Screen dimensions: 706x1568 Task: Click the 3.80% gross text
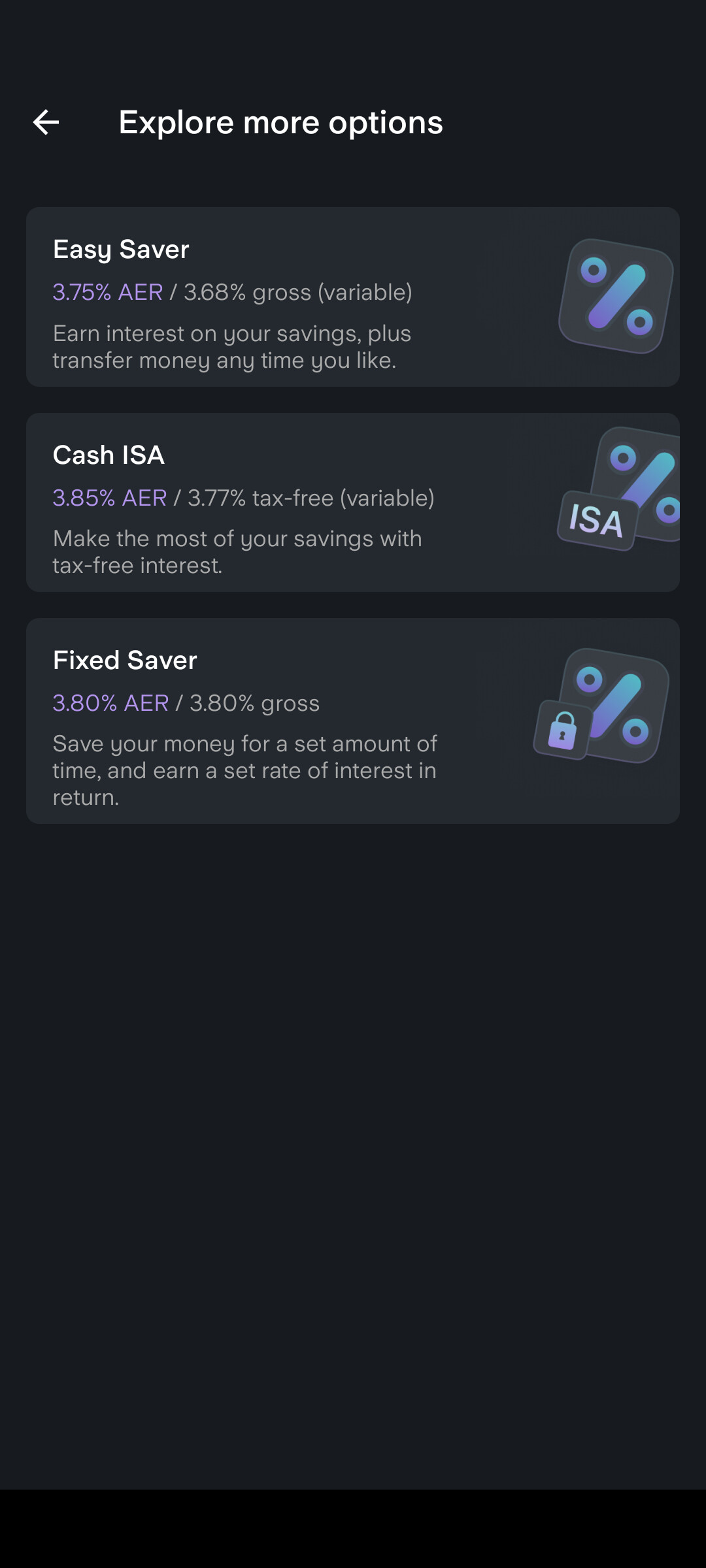(254, 703)
